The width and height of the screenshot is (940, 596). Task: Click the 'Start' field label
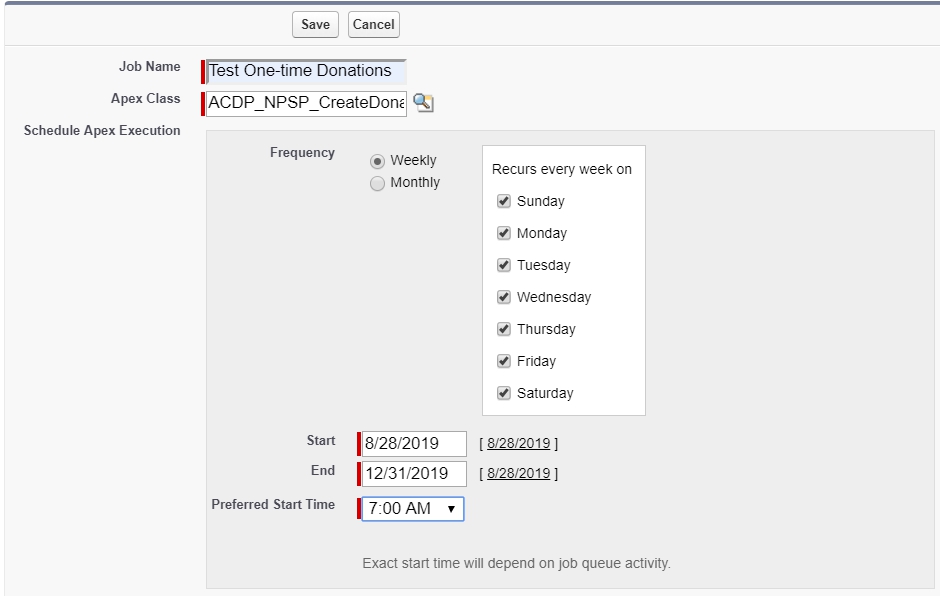(x=321, y=440)
